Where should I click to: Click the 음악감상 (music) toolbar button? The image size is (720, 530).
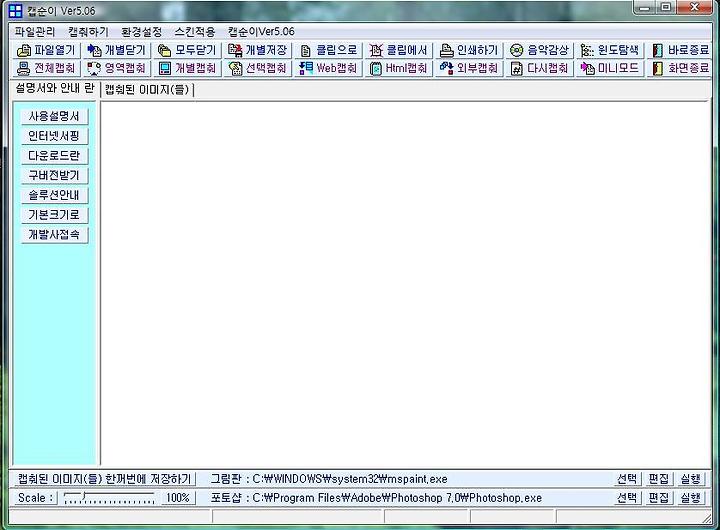[x=540, y=50]
